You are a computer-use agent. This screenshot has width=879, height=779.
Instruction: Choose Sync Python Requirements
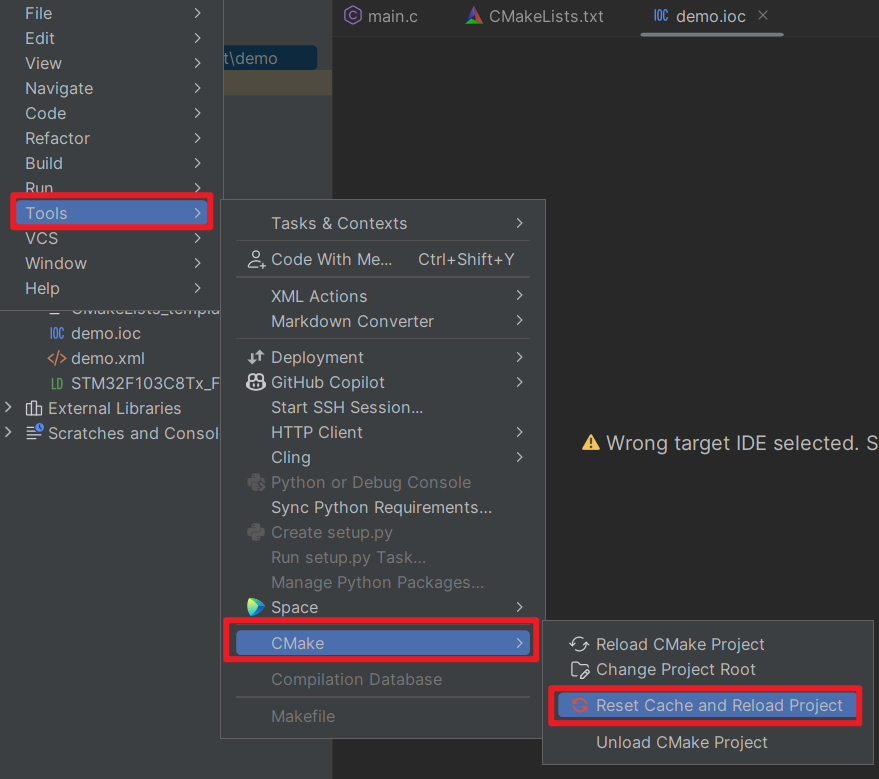383,507
